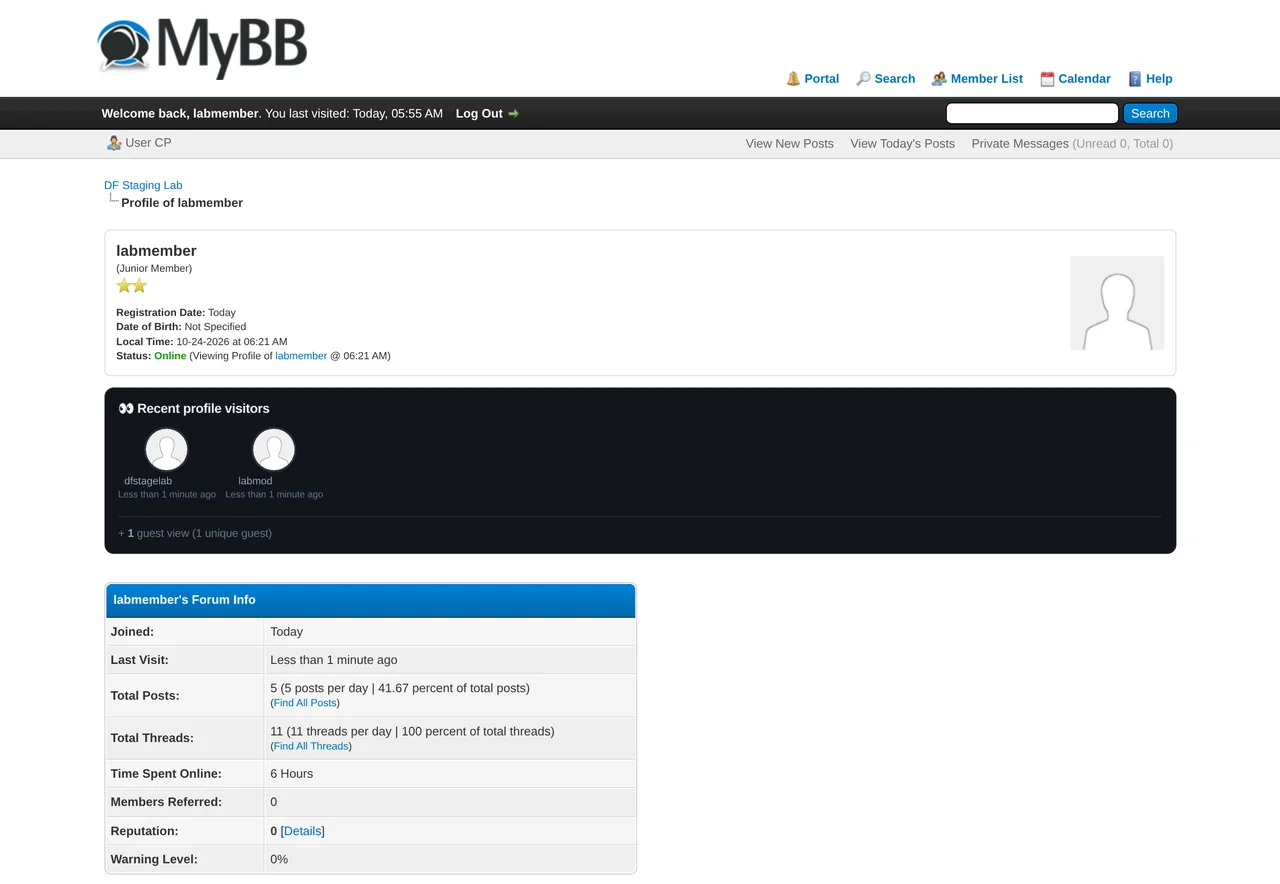
Task: Go to DF Staging Lab breadcrumb
Action: tap(143, 185)
